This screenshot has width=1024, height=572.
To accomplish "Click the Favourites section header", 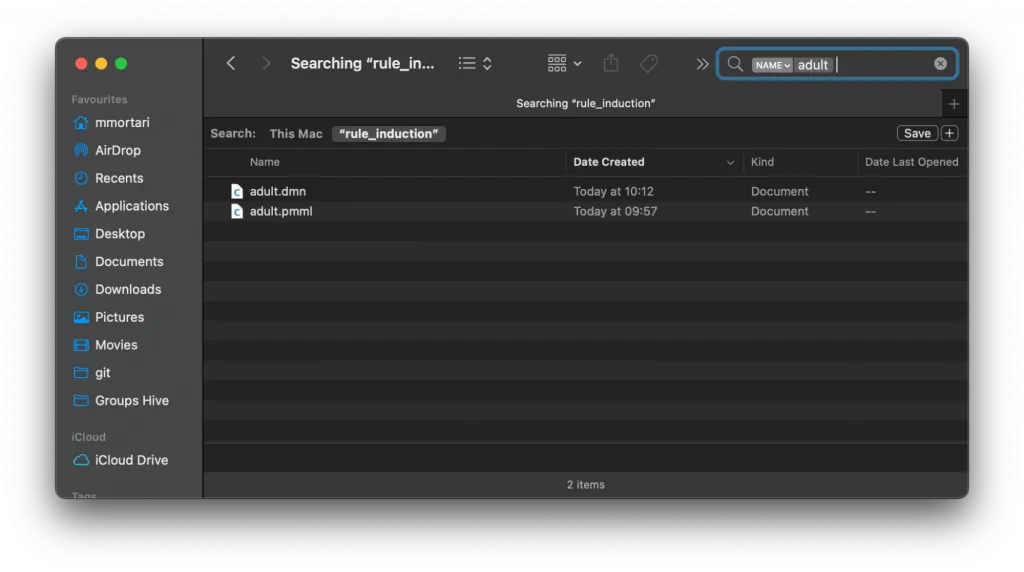I will point(99,99).
